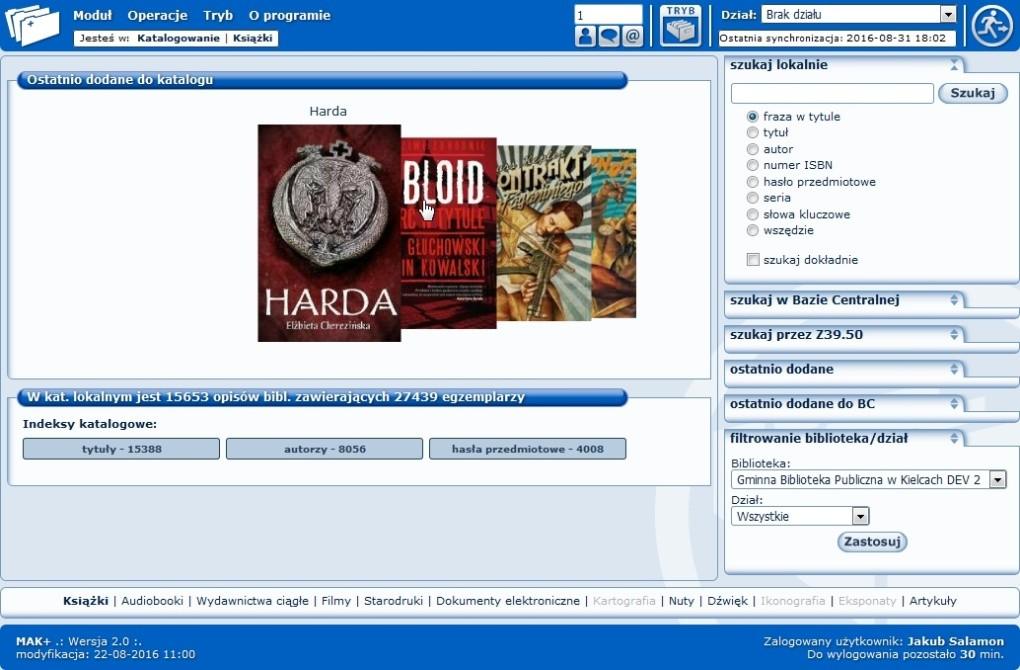Click the MAK+ folders logo icon
The image size is (1020, 670).
click(x=32, y=25)
